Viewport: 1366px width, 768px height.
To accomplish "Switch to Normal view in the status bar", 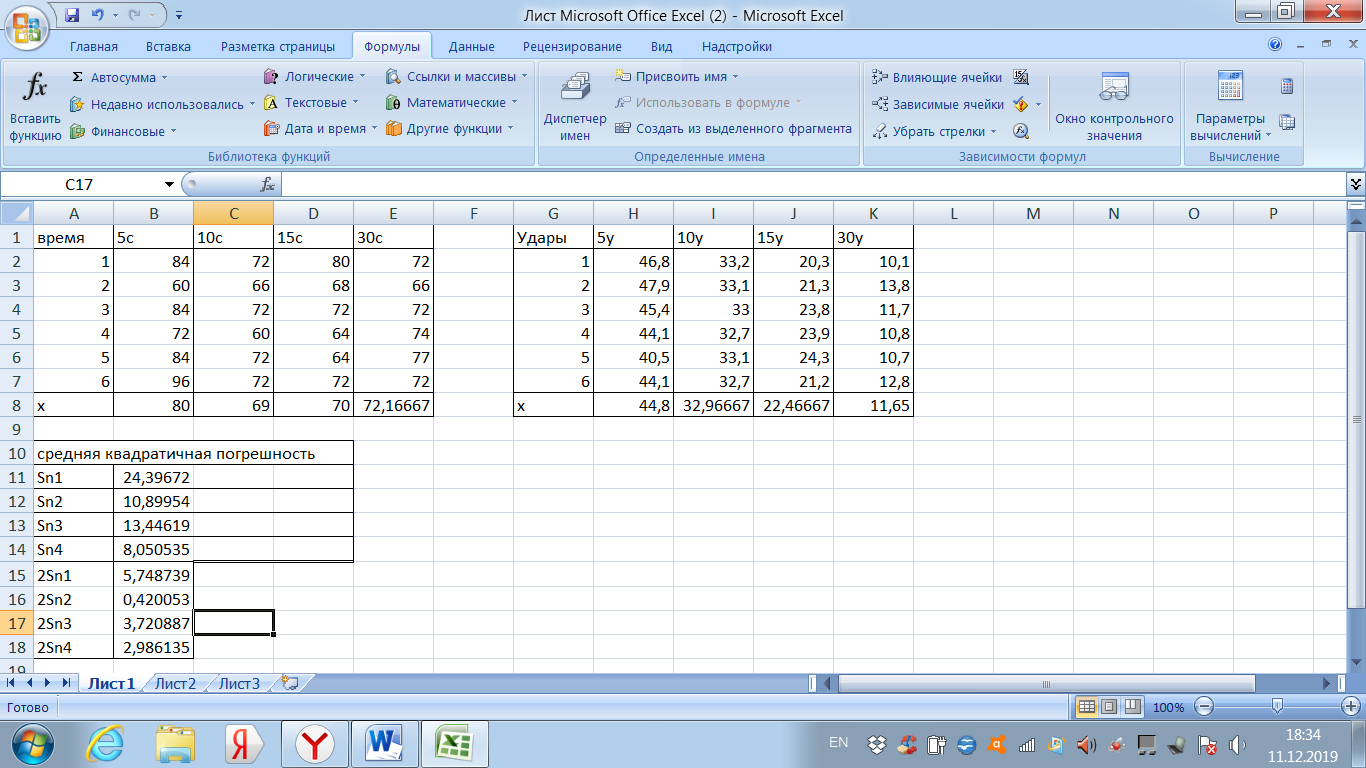I will tap(1087, 707).
